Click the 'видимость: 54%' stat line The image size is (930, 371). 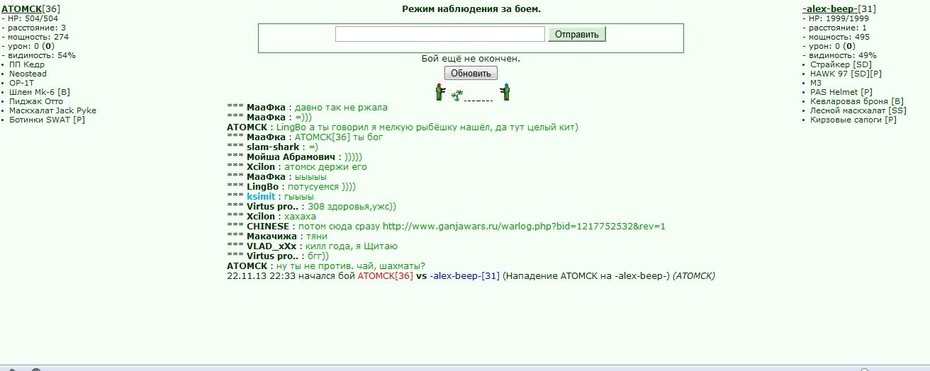pyautogui.click(x=39, y=55)
